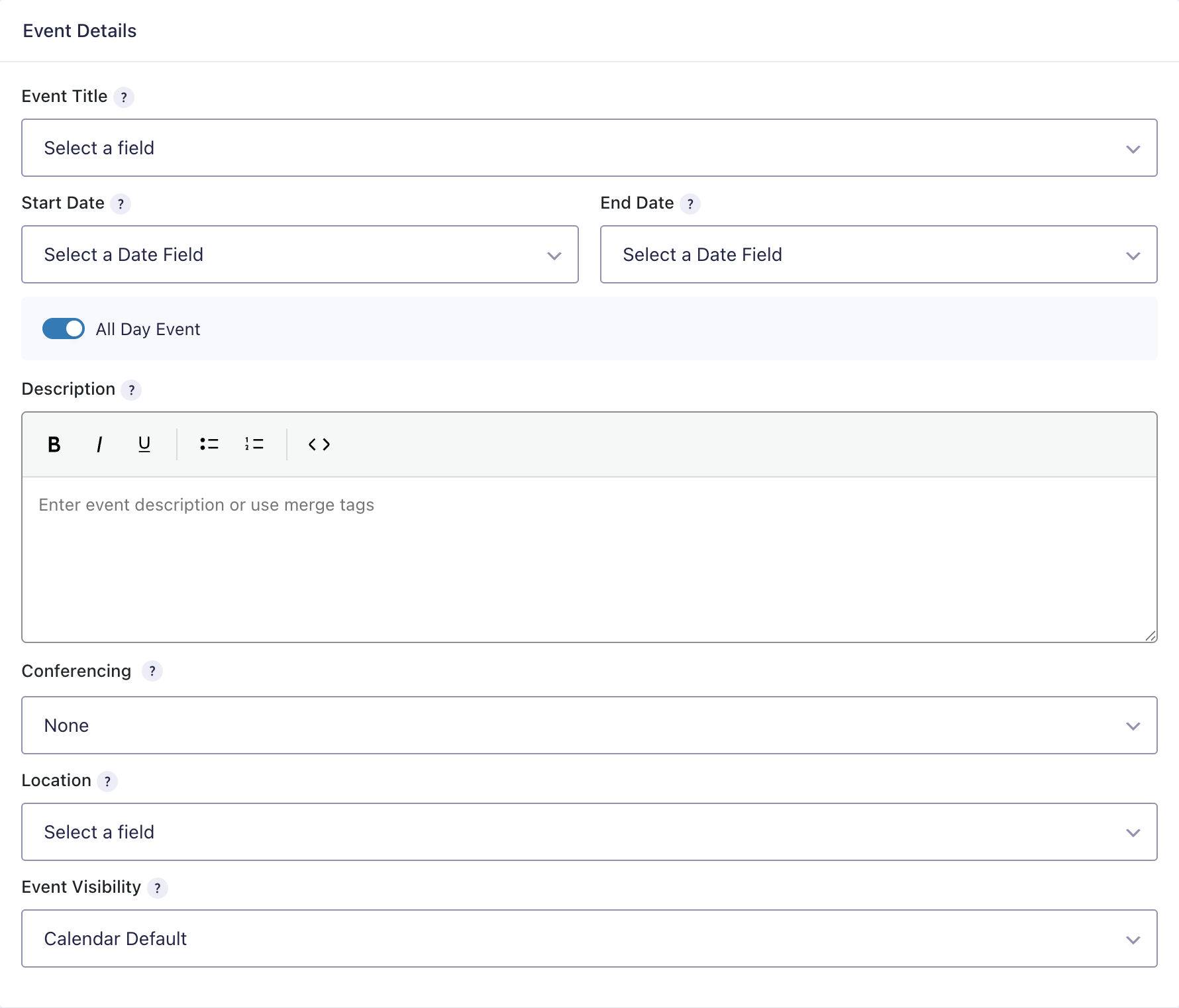The height and width of the screenshot is (1008, 1179).
Task: Disable the All Day Event toggle
Action: (64, 329)
